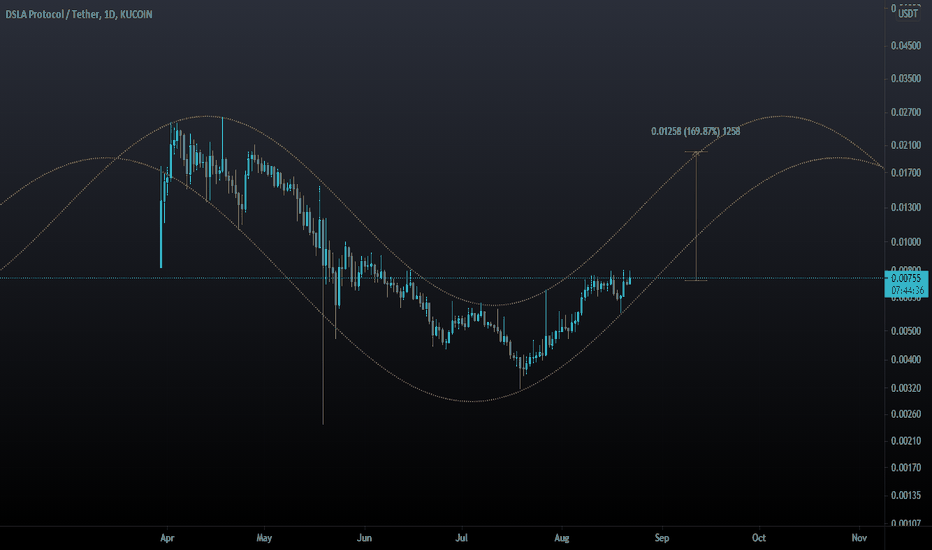The image size is (932, 550).
Task: Click the Oct label on time axis
Action: 759,538
